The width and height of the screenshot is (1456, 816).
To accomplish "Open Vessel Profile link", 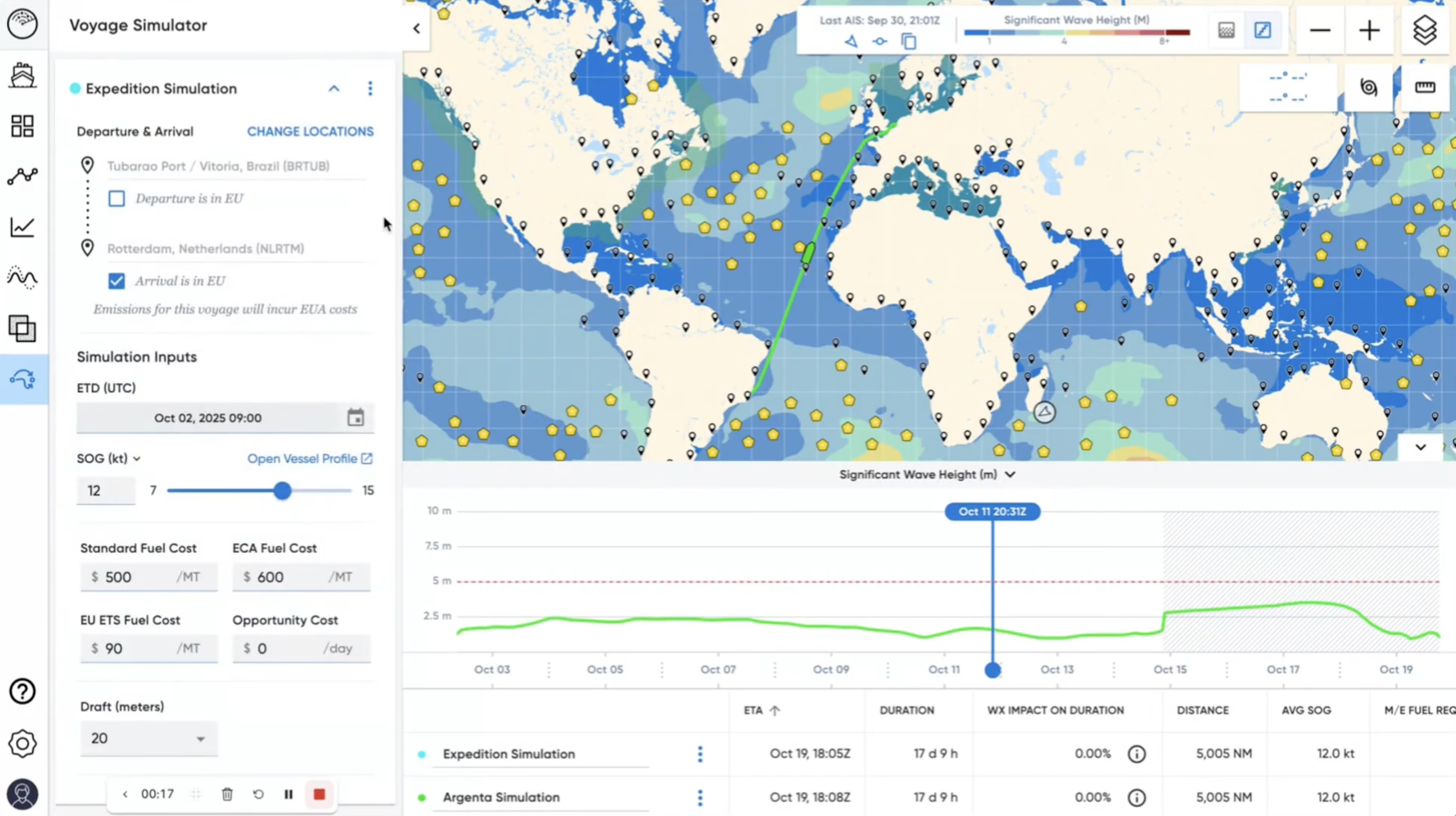I will click(310, 459).
